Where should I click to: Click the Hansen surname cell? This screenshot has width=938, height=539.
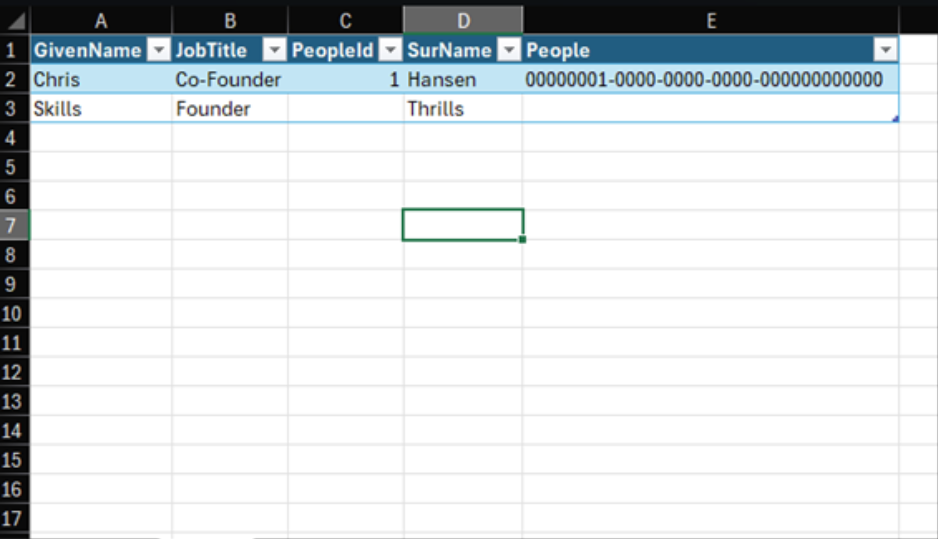point(463,80)
